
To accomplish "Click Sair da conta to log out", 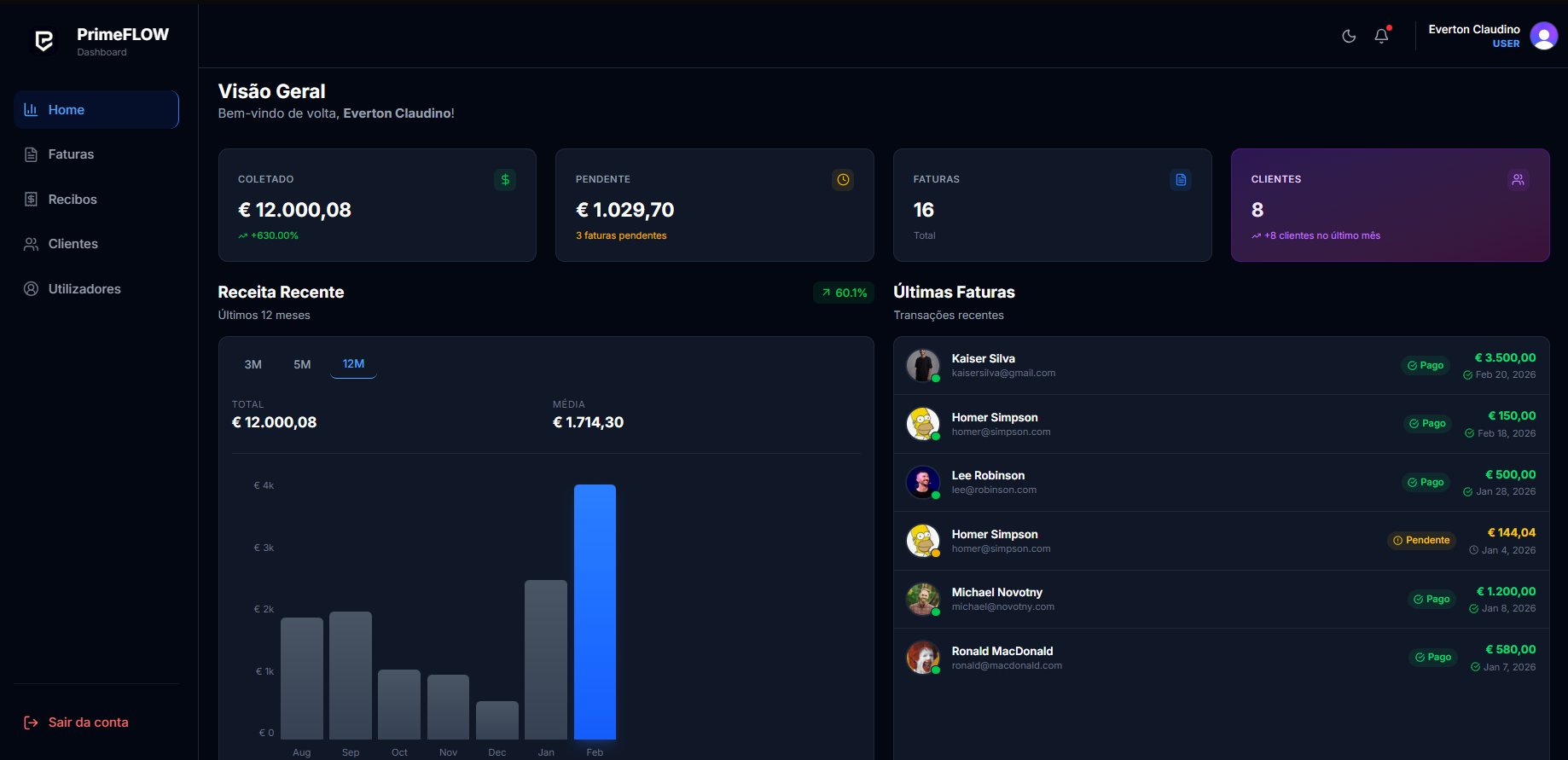I will tap(88, 722).
